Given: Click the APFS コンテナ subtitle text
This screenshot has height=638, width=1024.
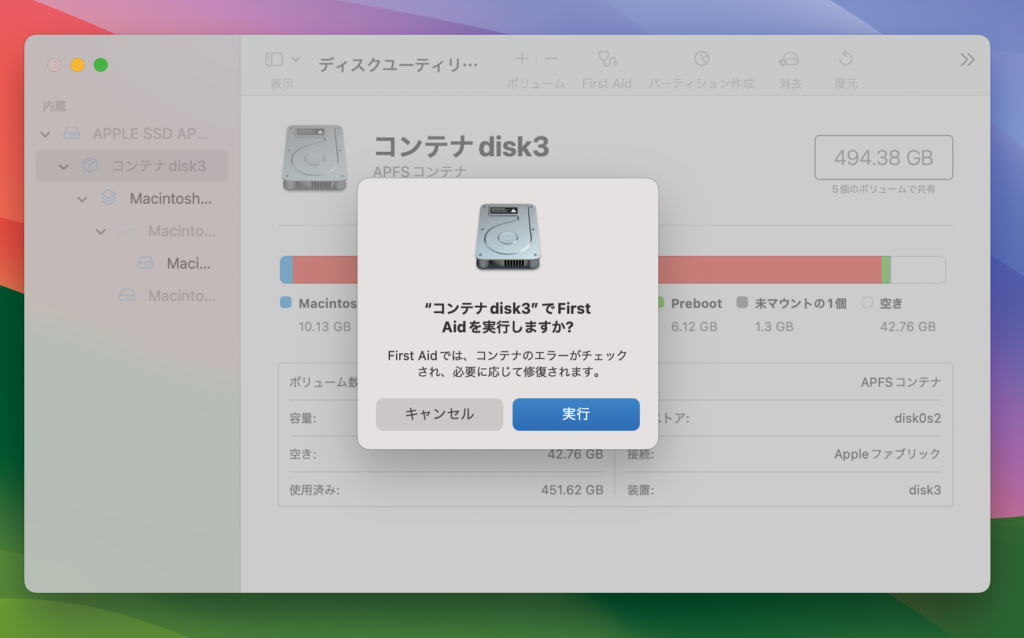Looking at the screenshot, I should click(x=420, y=172).
